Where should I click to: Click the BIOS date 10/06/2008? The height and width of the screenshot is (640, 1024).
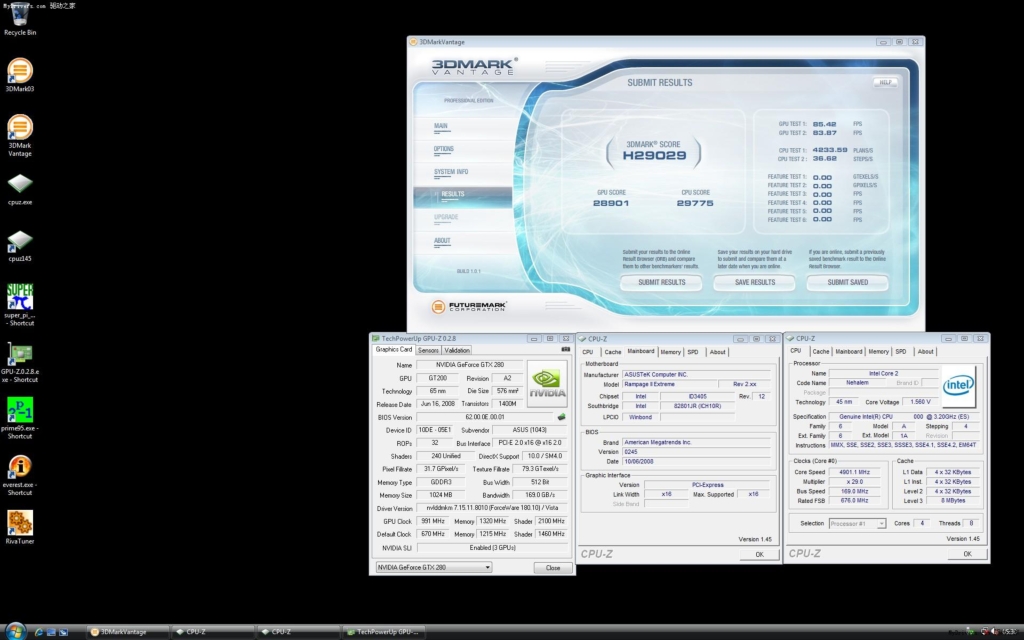(x=696, y=462)
